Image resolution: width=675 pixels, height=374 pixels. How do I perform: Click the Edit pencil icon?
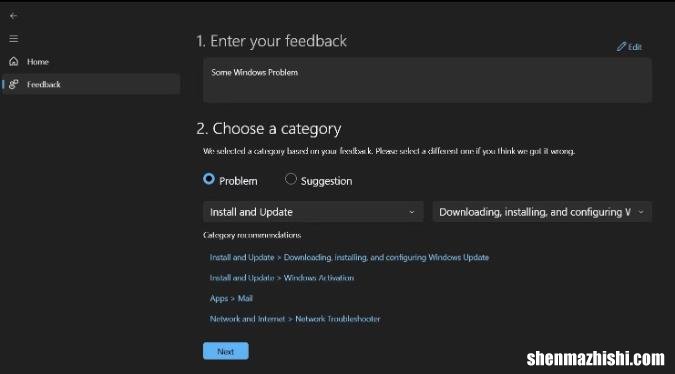621,46
